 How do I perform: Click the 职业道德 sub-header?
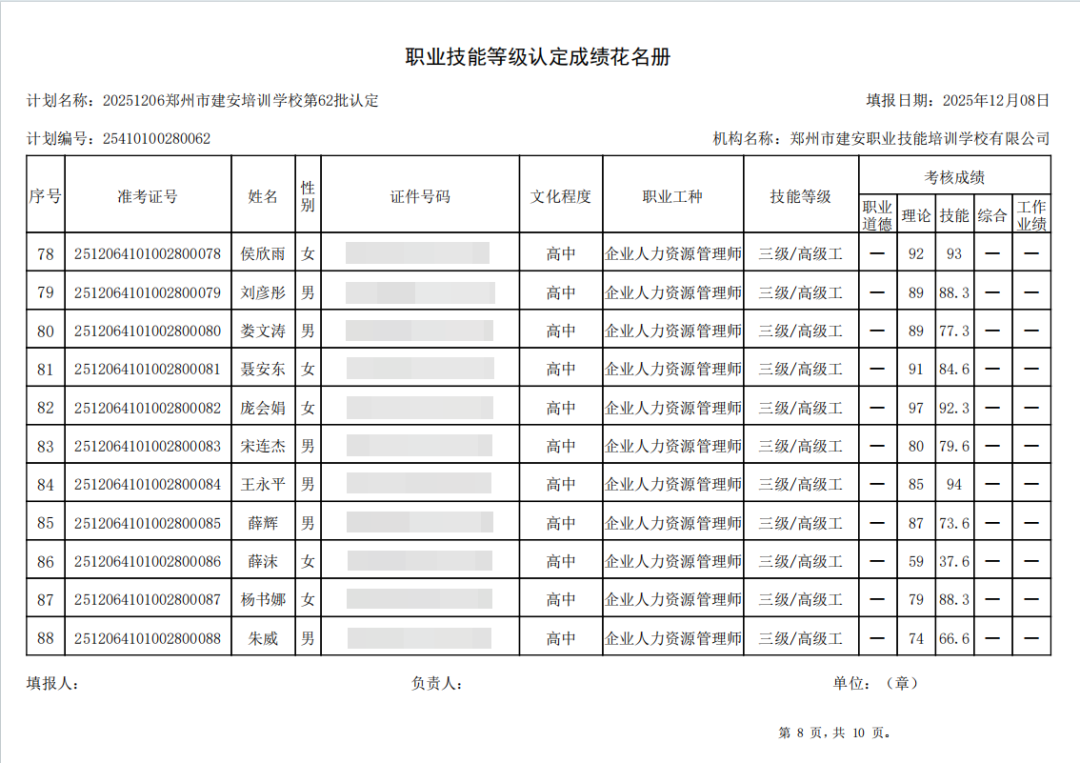coord(878,216)
